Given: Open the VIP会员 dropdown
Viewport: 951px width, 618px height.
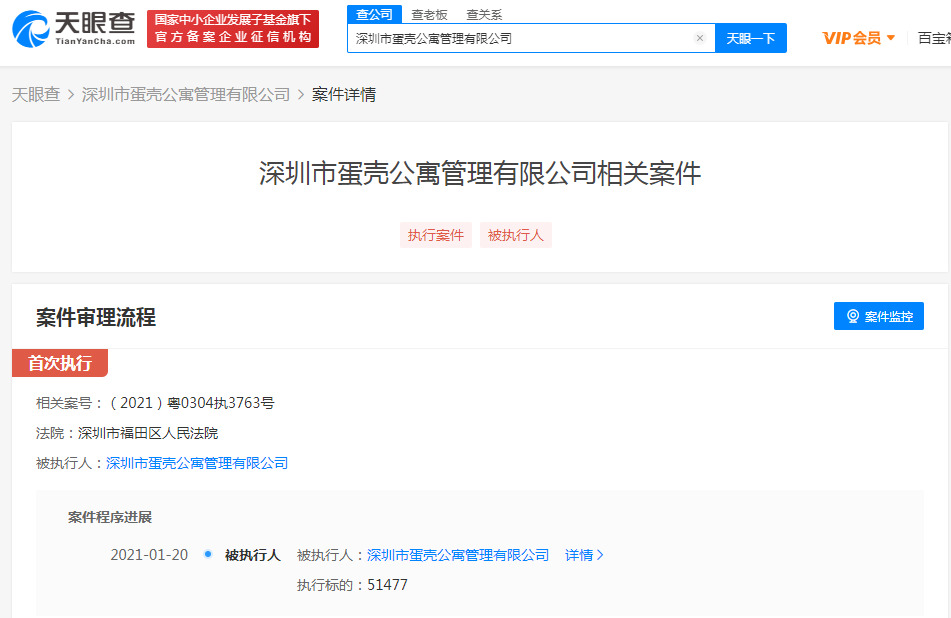Looking at the screenshot, I should coord(858,38).
